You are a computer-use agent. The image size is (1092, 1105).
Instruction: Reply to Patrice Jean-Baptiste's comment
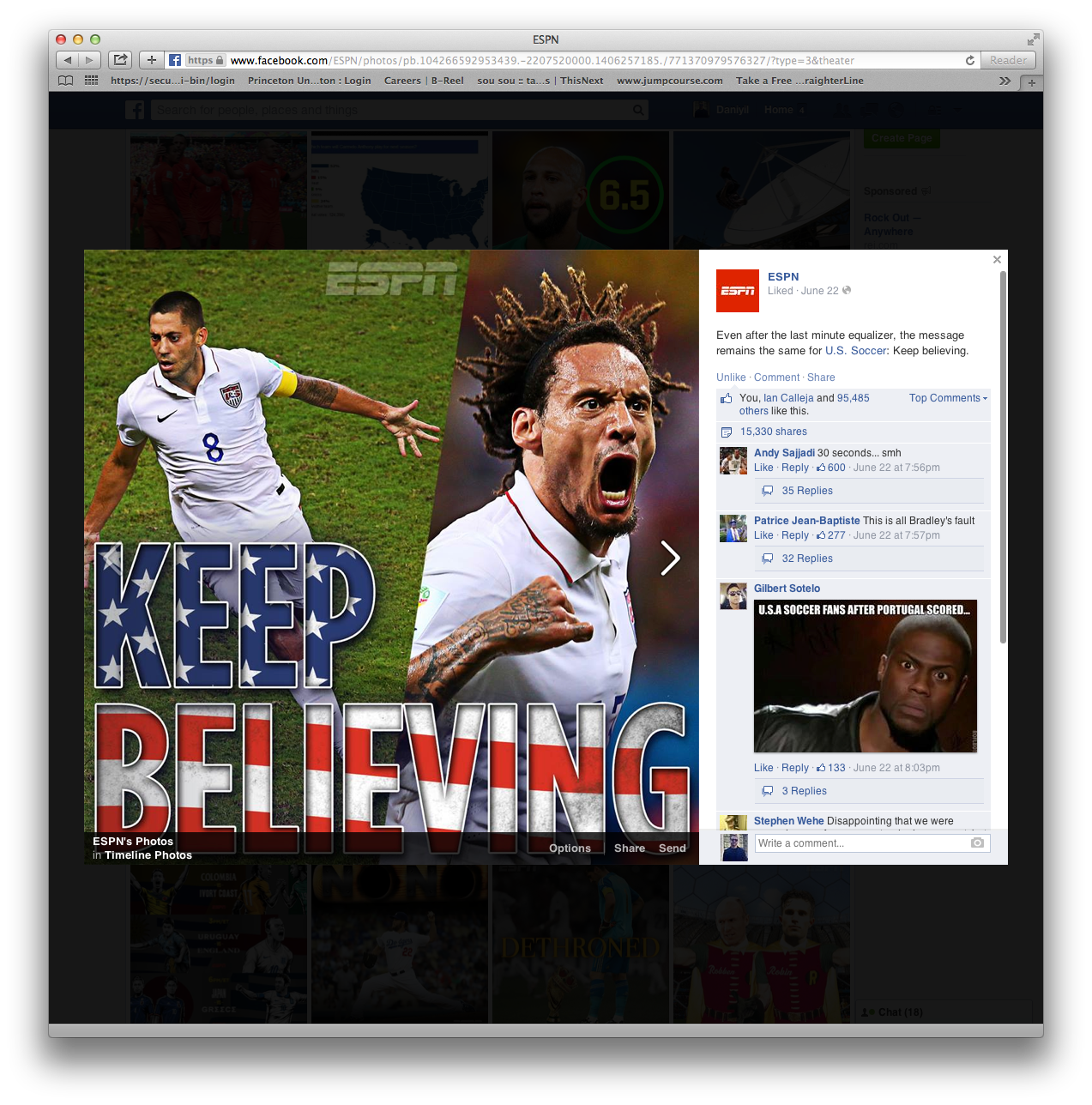pos(795,535)
